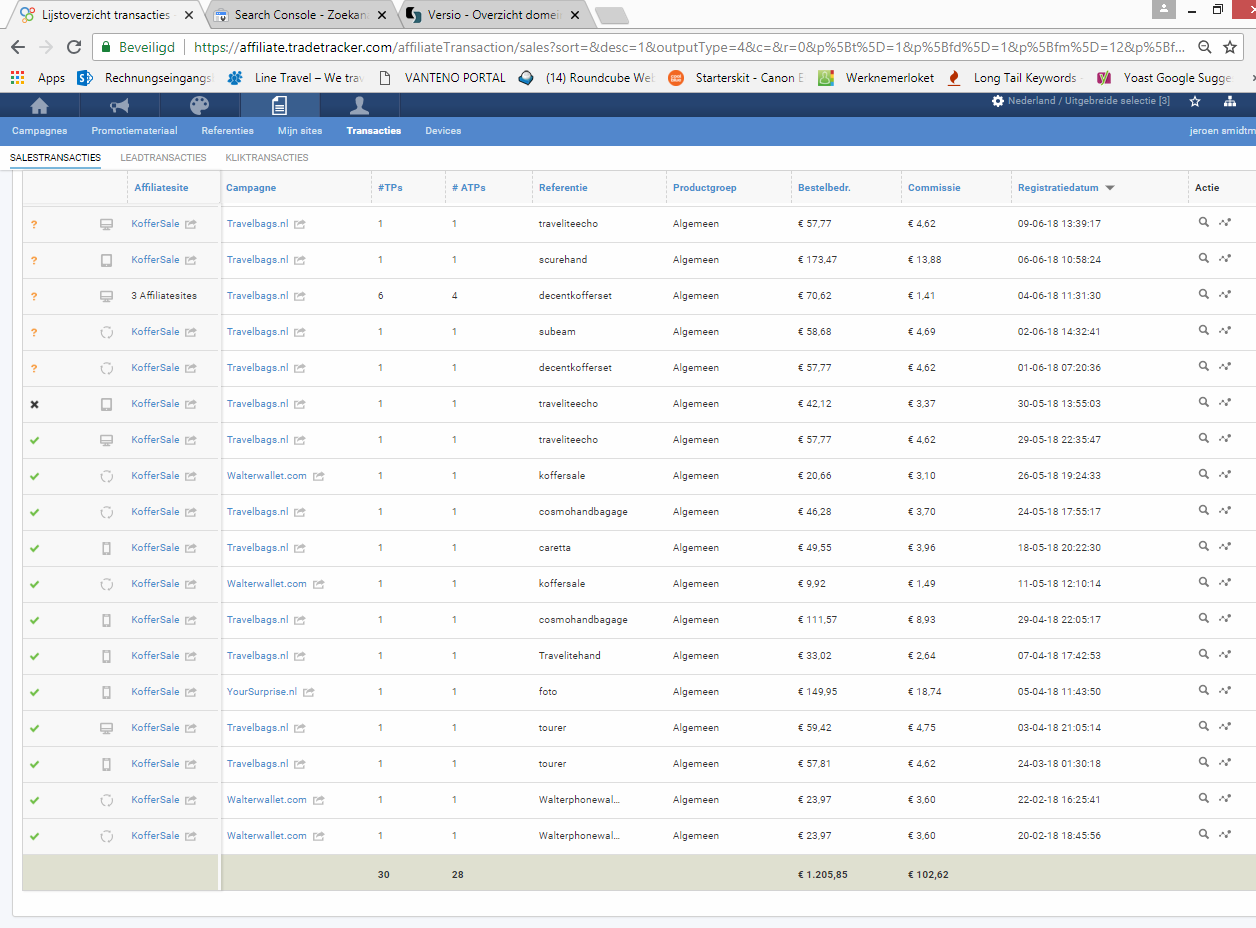Image resolution: width=1256 pixels, height=928 pixels.
Task: Open the Mijn sites menu
Action: click(300, 131)
